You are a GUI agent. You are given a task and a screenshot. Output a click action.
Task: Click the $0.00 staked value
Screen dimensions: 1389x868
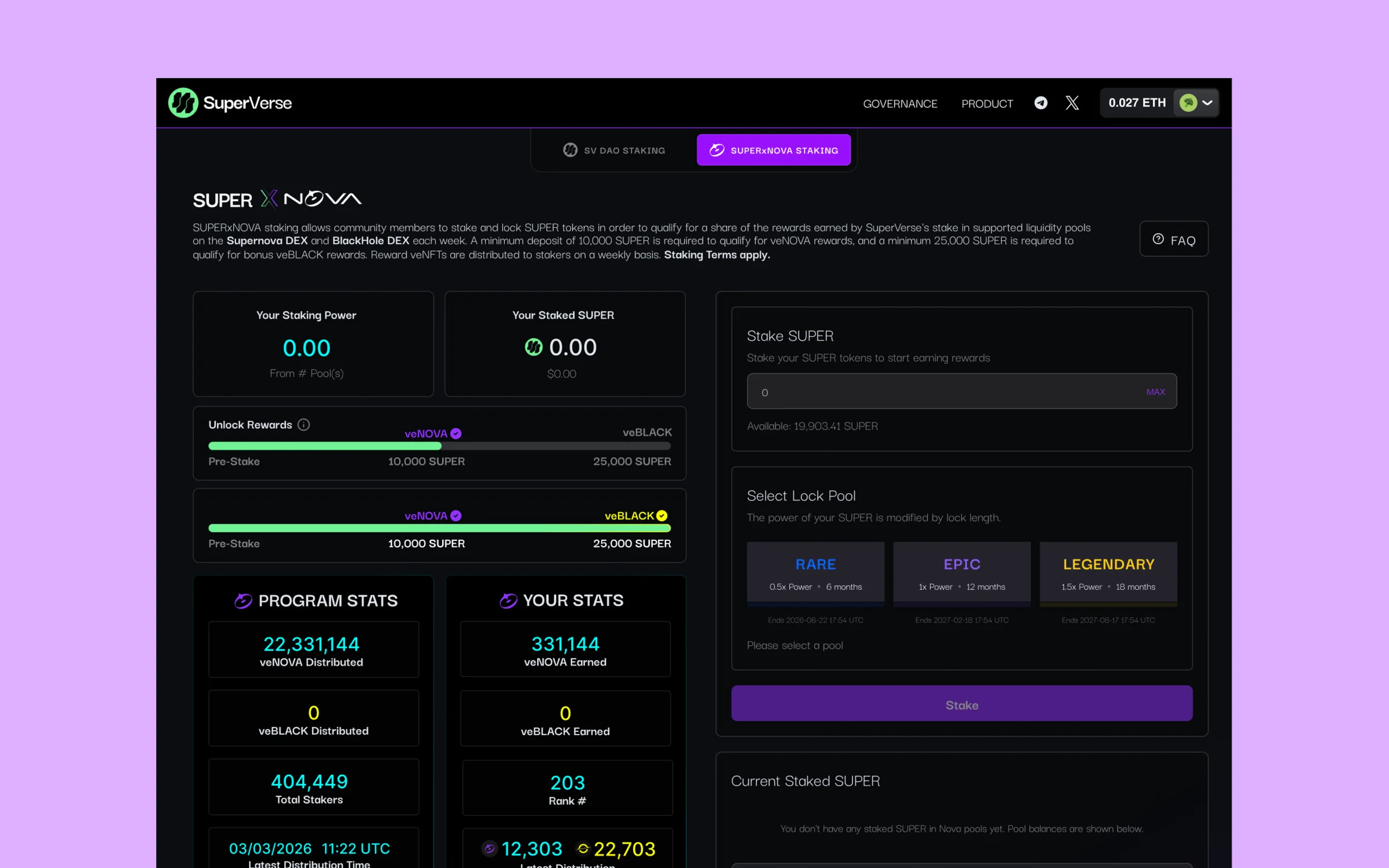561,374
